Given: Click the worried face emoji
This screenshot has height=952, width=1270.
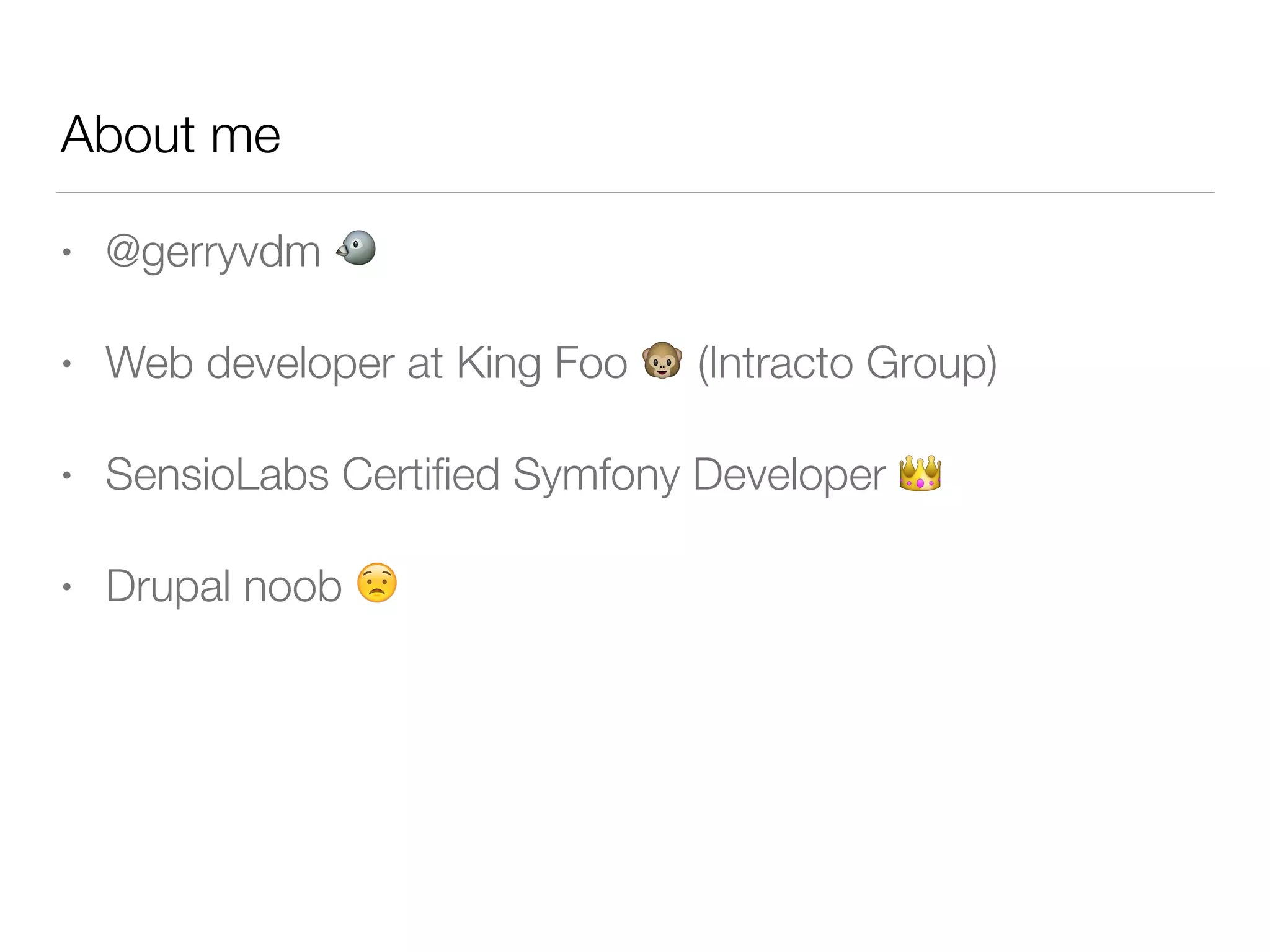Looking at the screenshot, I should point(377,583).
